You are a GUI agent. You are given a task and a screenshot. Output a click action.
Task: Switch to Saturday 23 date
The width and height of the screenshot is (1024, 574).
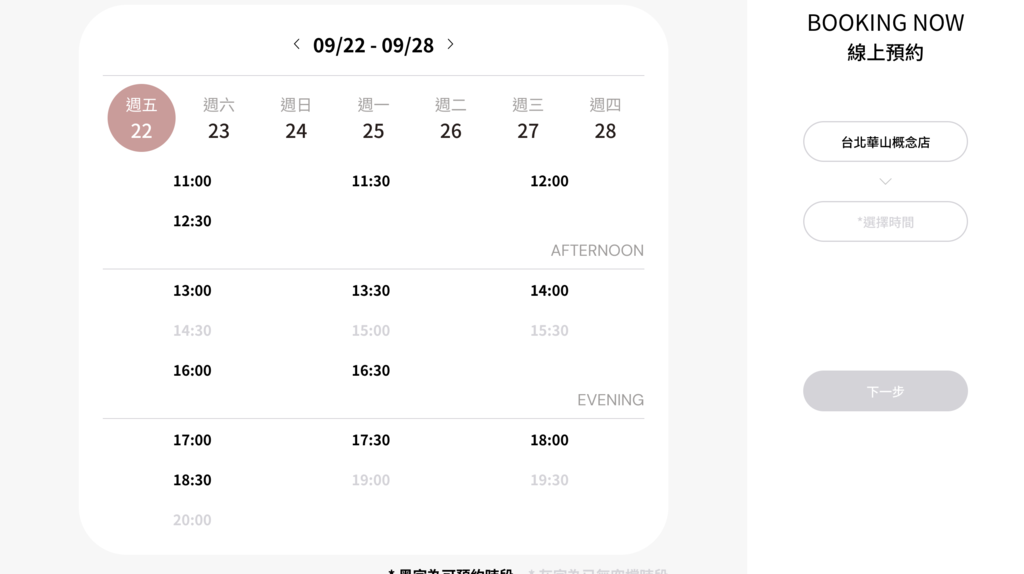point(219,118)
